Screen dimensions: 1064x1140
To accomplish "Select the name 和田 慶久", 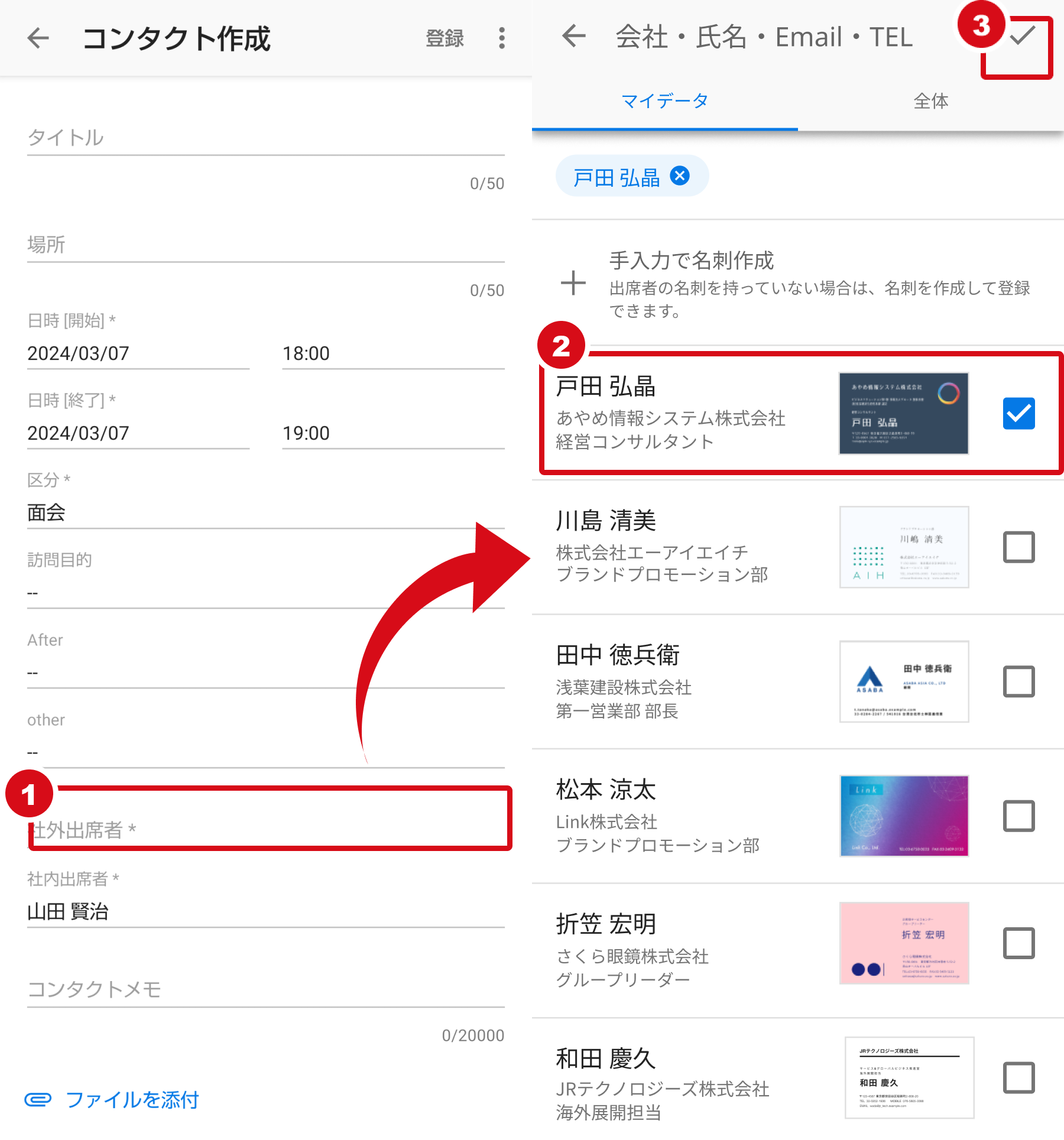I will [606, 1059].
